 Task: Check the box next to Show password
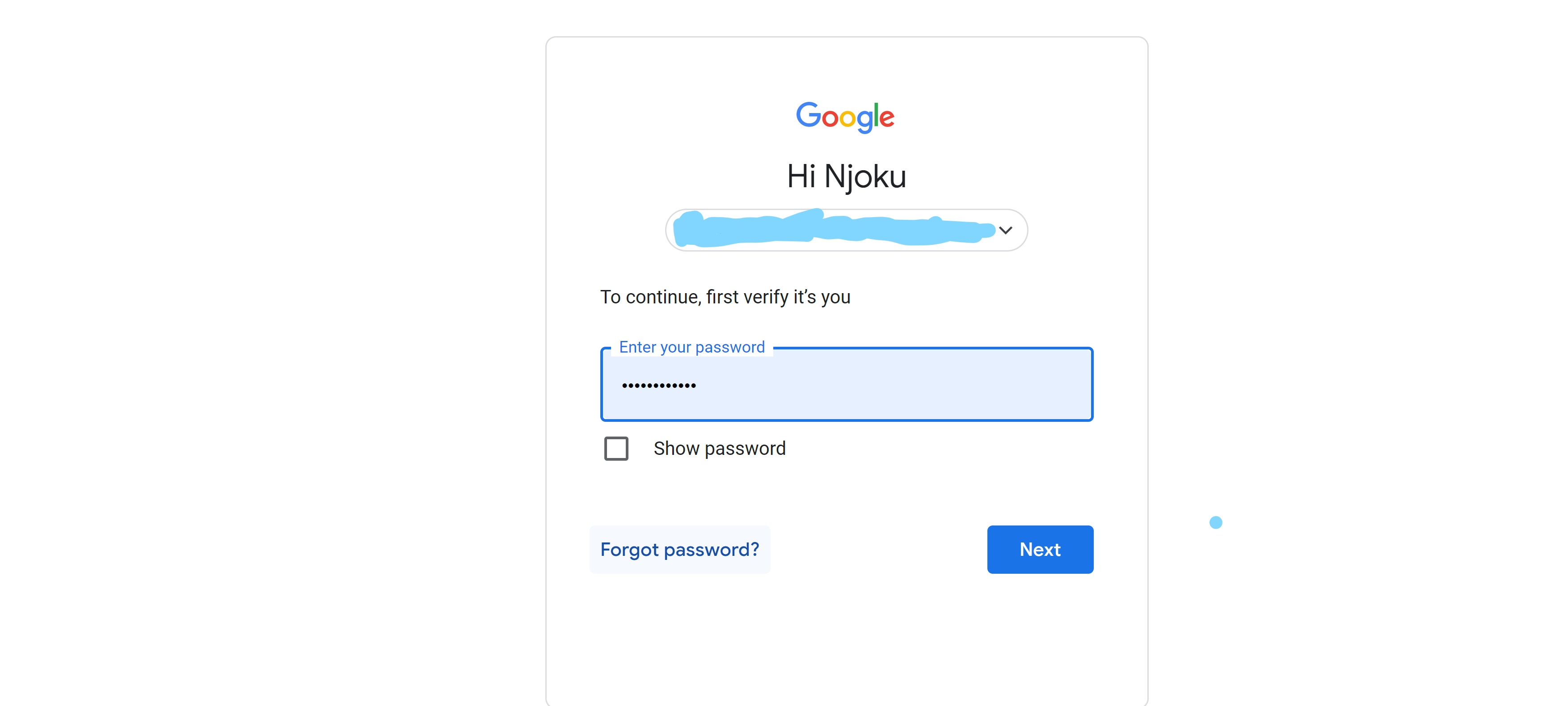tap(615, 449)
